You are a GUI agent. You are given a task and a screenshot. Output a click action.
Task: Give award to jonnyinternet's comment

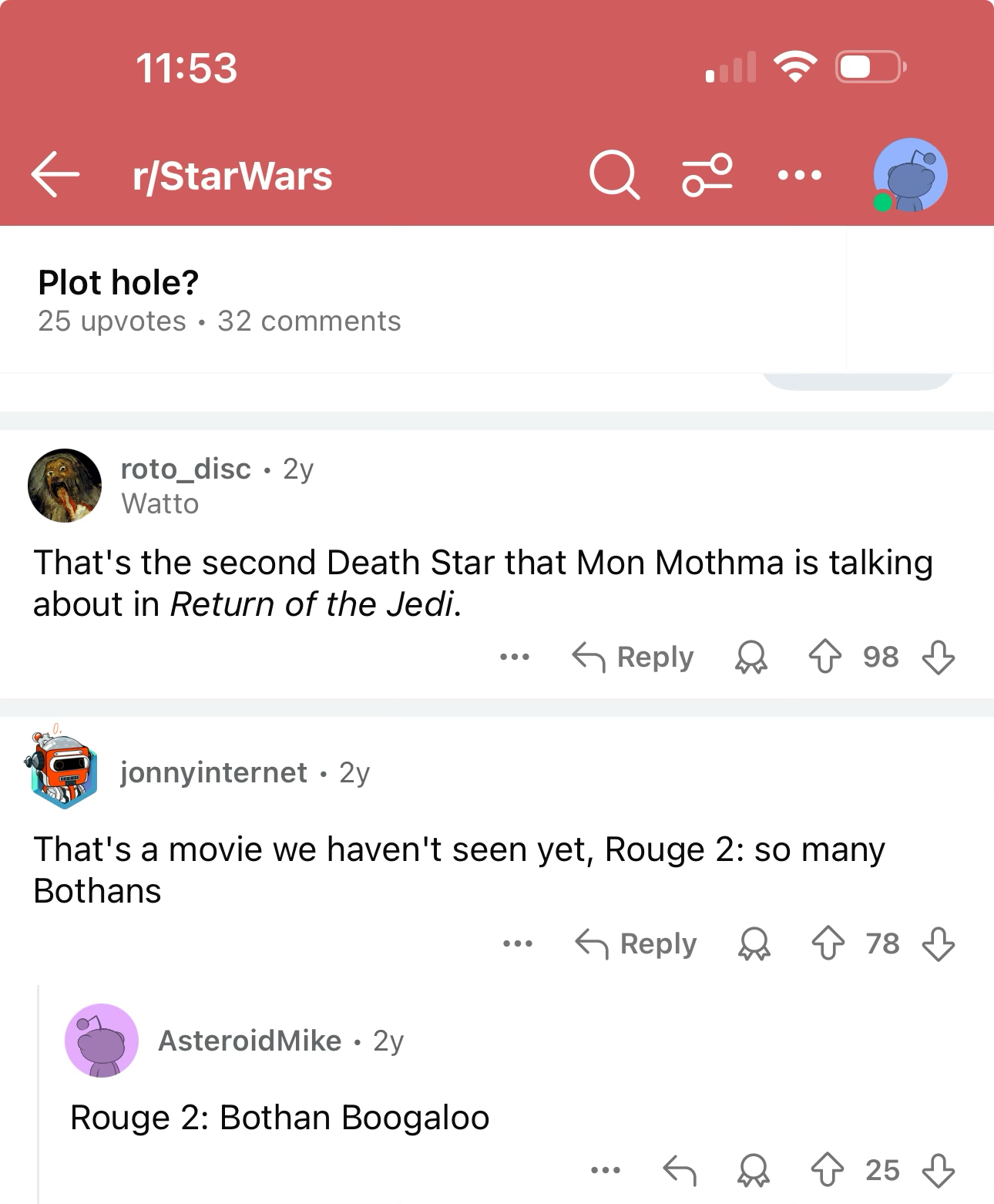754,943
